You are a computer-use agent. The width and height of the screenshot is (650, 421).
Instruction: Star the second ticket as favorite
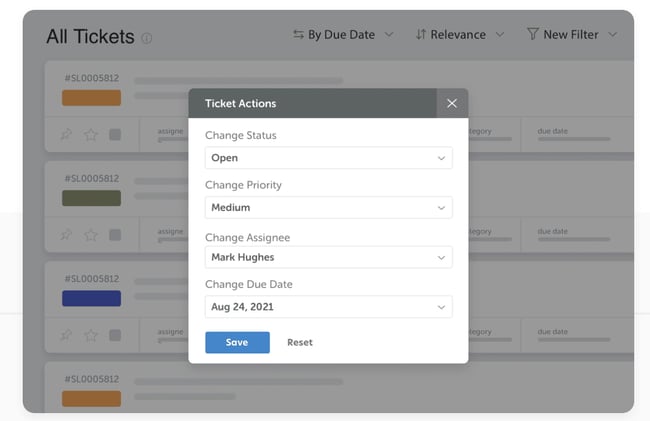pyautogui.click(x=91, y=235)
